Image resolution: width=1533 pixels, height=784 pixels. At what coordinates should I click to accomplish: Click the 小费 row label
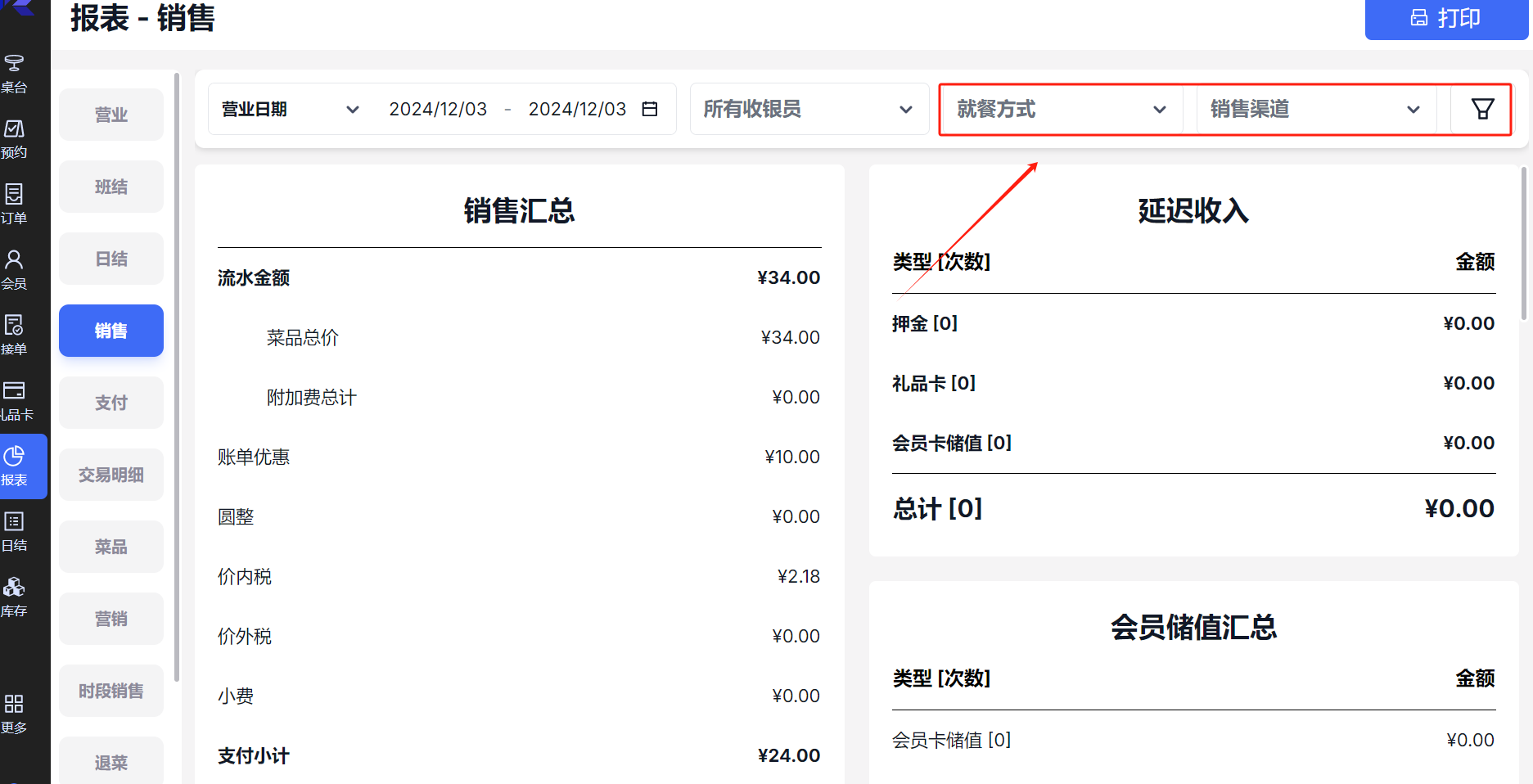pyautogui.click(x=236, y=696)
